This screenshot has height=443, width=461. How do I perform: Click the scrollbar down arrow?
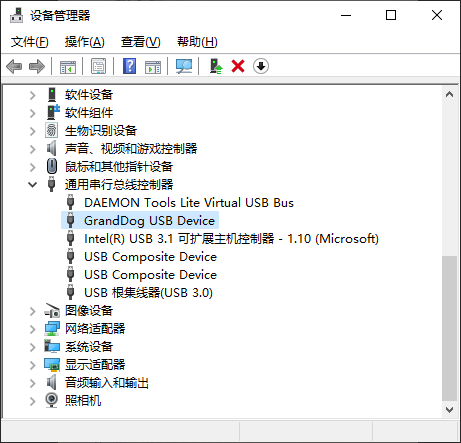pyautogui.click(x=449, y=410)
